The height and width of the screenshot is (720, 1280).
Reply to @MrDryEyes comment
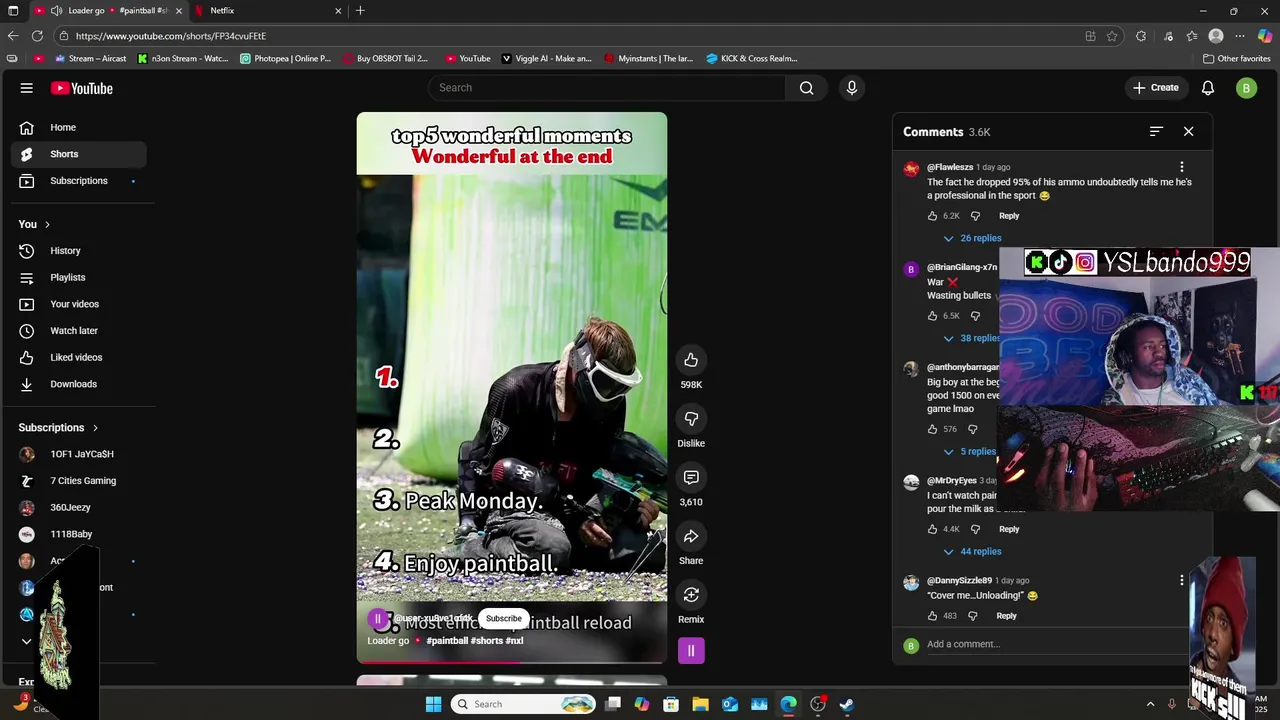coord(1009,529)
